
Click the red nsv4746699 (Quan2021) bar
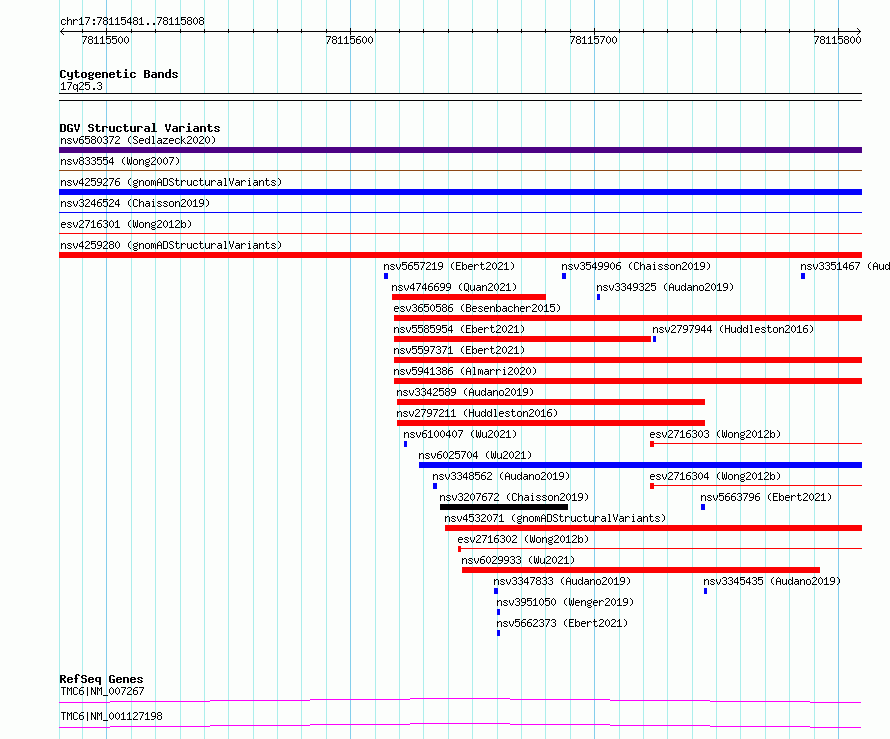(469, 297)
